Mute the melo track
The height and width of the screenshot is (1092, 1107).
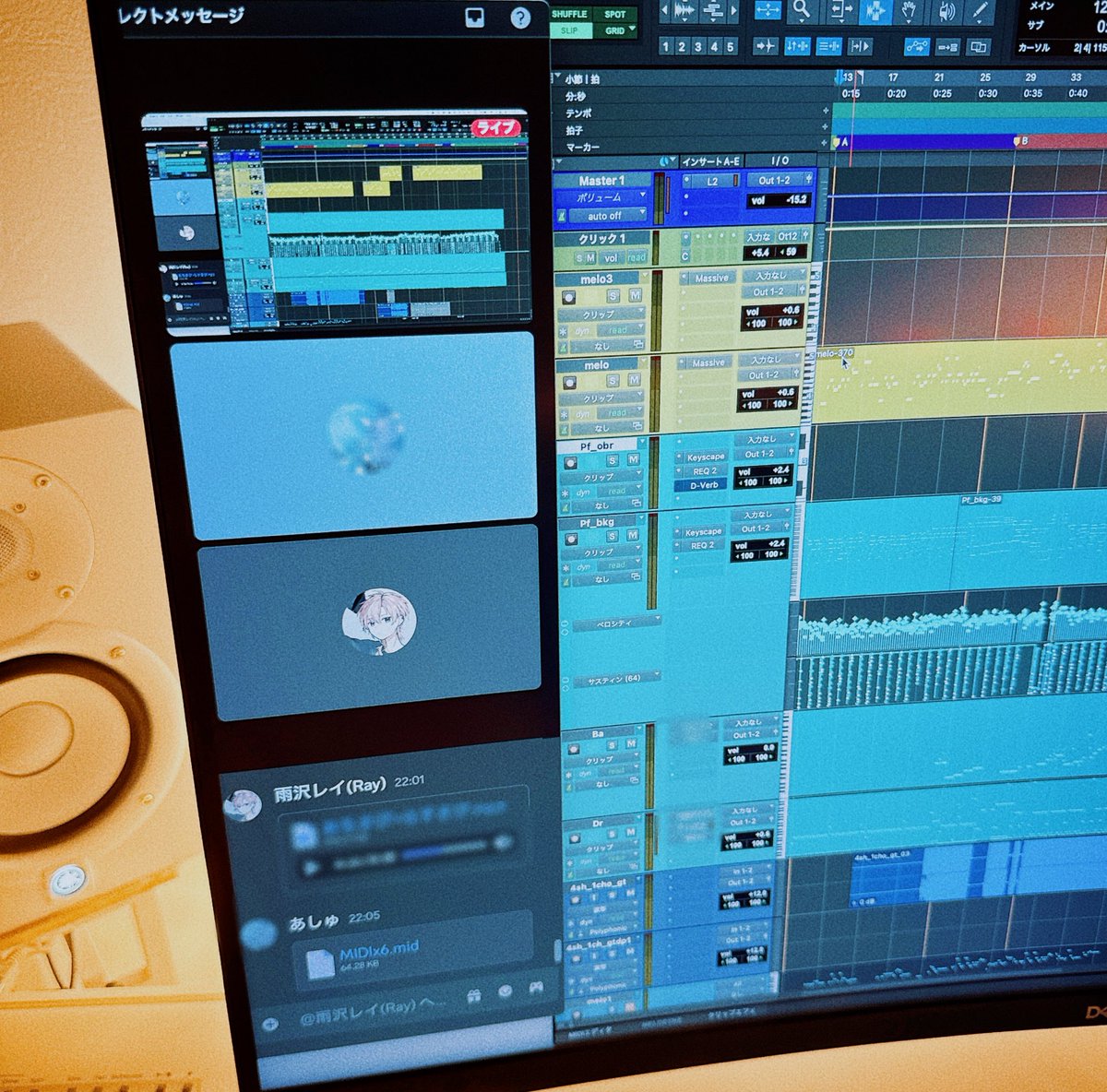[x=634, y=380]
